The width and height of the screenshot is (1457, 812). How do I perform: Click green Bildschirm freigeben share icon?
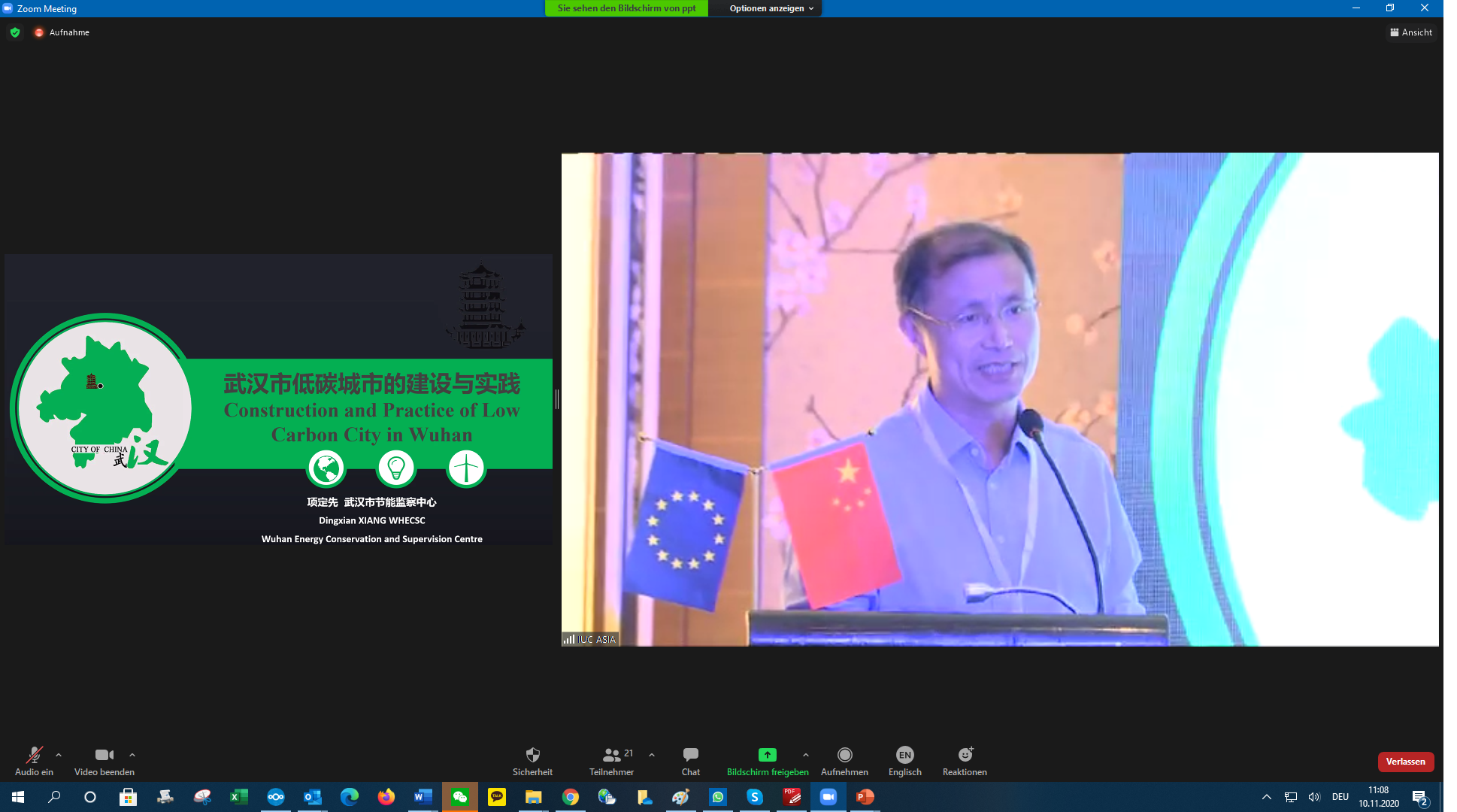(x=767, y=755)
